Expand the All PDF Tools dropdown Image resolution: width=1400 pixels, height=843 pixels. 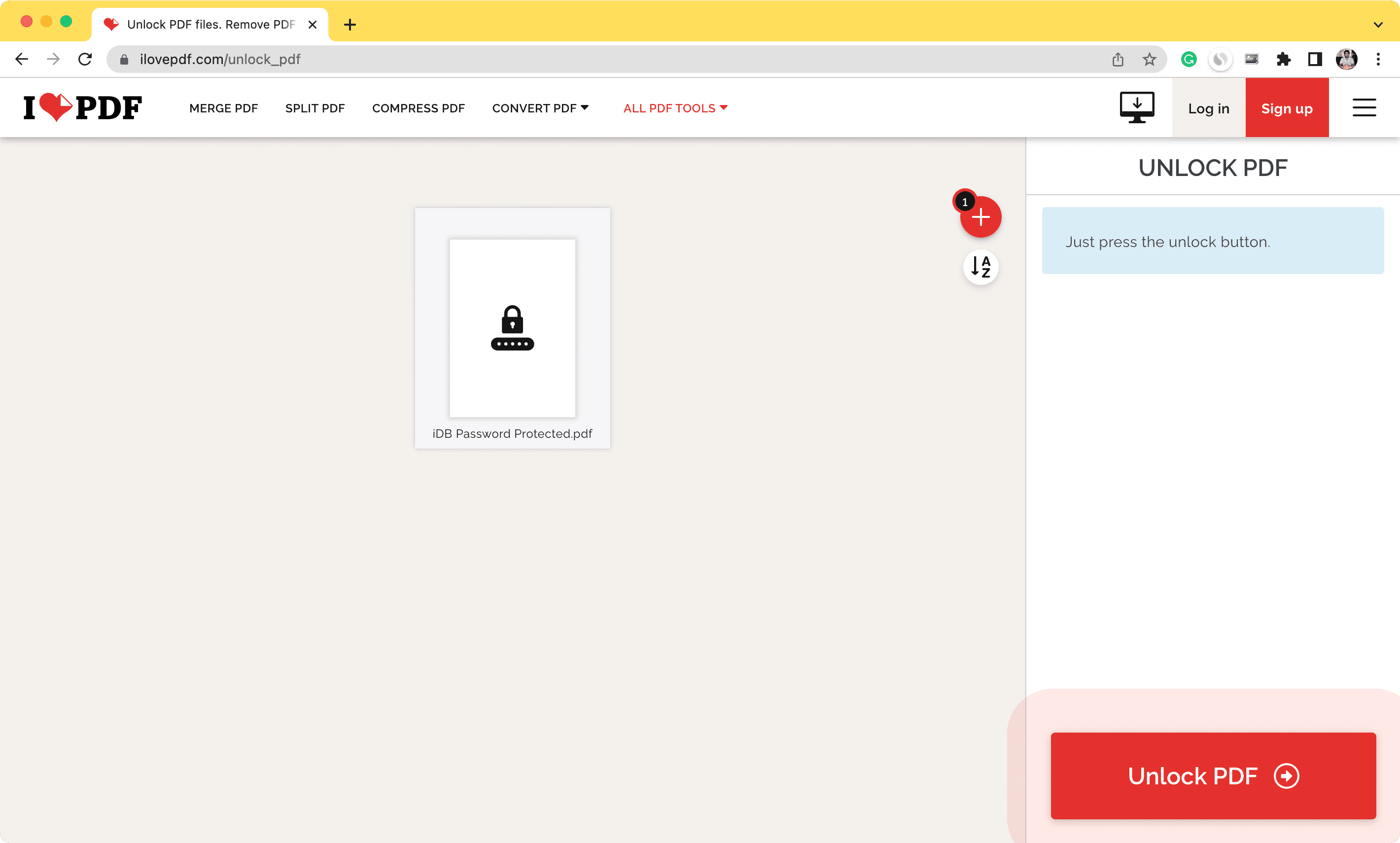point(675,108)
